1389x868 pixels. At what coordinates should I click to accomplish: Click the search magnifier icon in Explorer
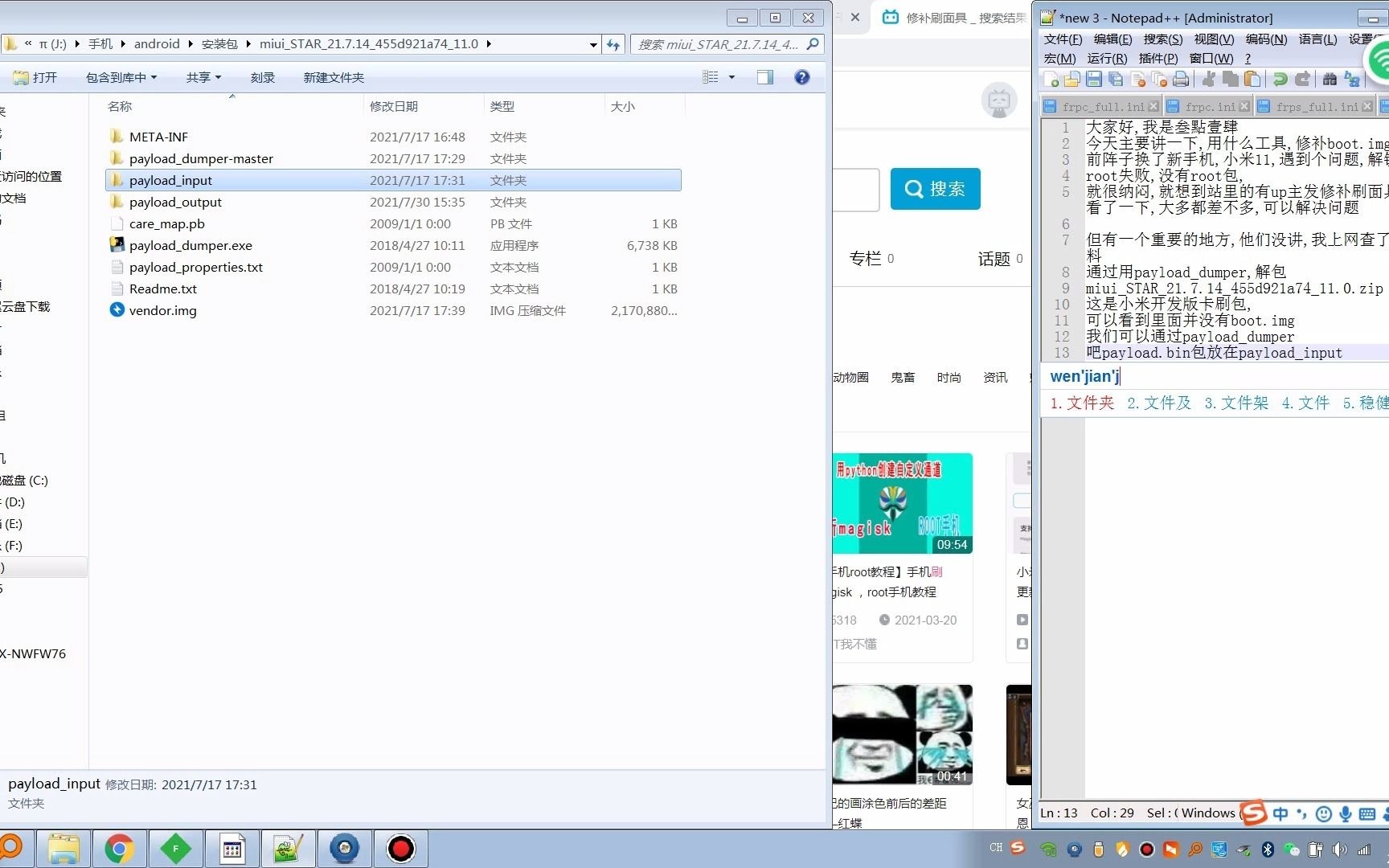point(813,44)
